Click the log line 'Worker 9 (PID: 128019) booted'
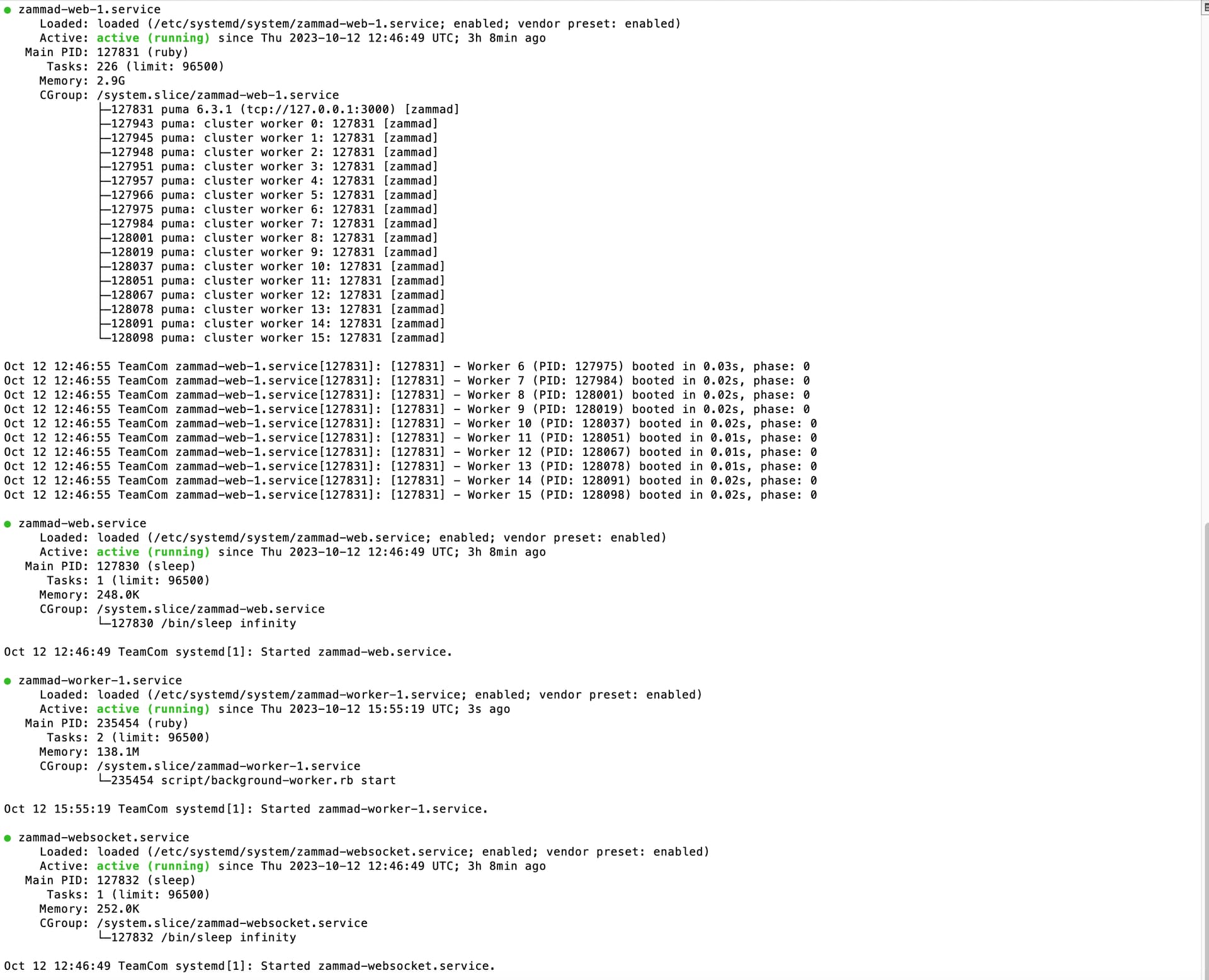Viewport: 1209px width, 980px height. (x=407, y=409)
